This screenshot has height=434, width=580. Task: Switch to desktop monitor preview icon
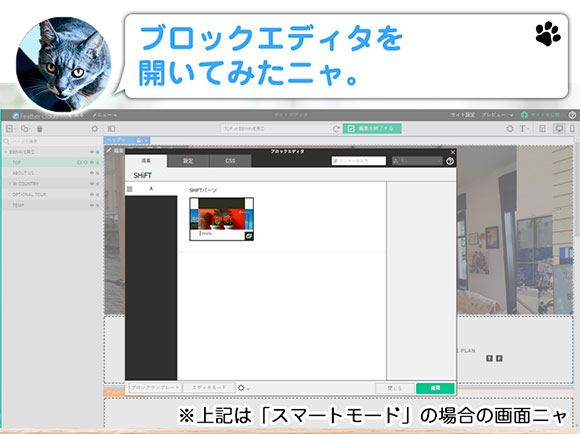pyautogui.click(x=559, y=128)
